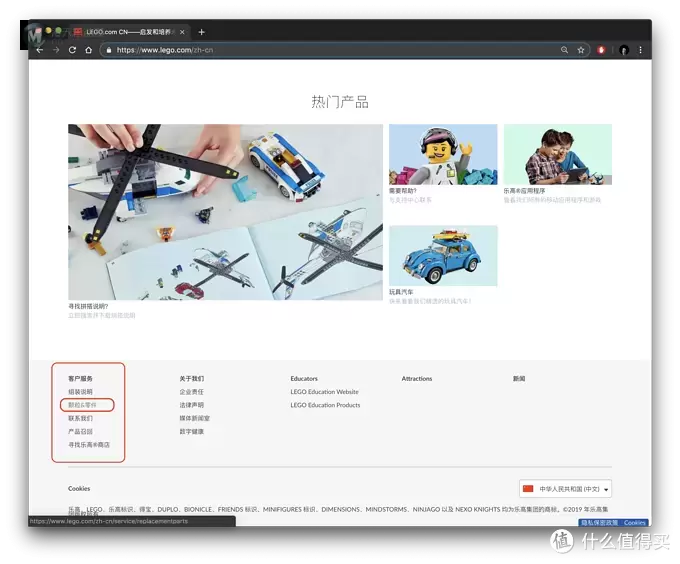Open 联系我们 in the footer
Image resolution: width=680 pixels, height=564 pixels.
pyautogui.click(x=80, y=418)
